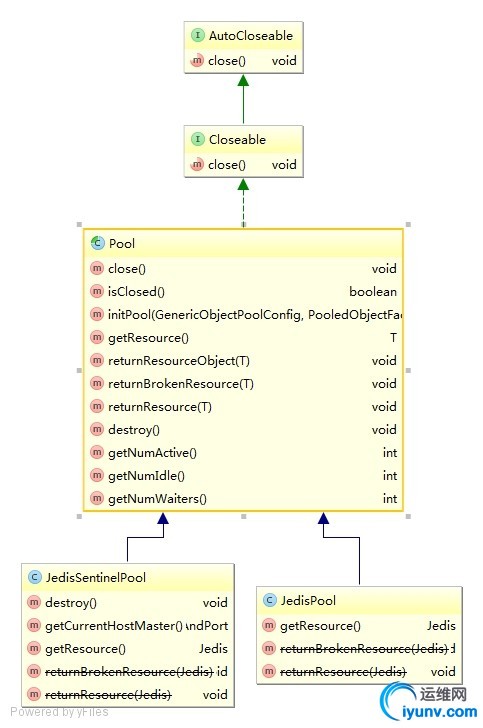Select returnResourceObject(T) method text

[179, 361]
